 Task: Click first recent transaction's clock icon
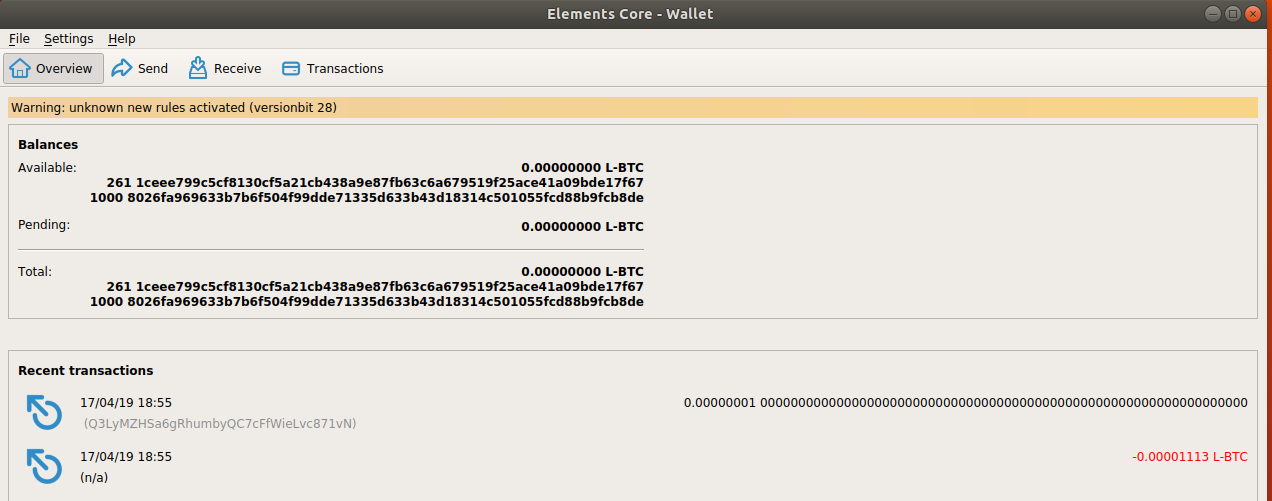pyautogui.click(x=44, y=413)
